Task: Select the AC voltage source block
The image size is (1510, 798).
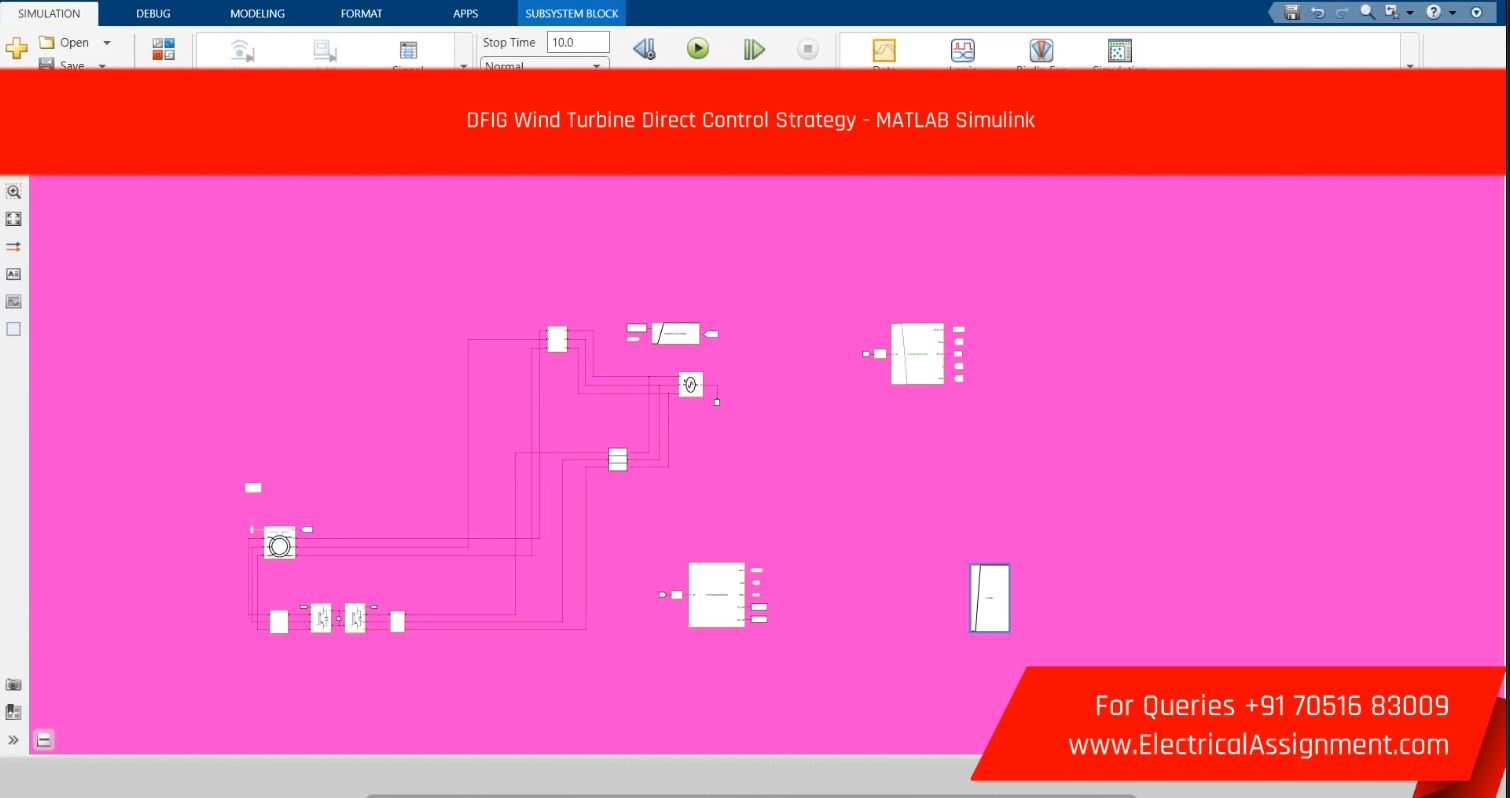Action: [691, 385]
